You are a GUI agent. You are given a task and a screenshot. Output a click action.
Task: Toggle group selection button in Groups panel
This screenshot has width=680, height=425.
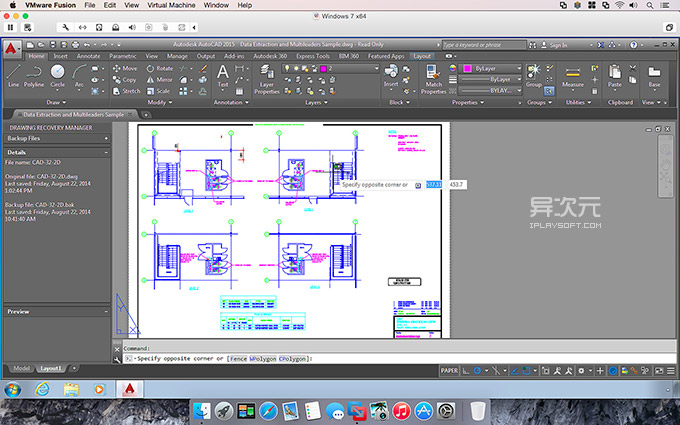(x=549, y=91)
